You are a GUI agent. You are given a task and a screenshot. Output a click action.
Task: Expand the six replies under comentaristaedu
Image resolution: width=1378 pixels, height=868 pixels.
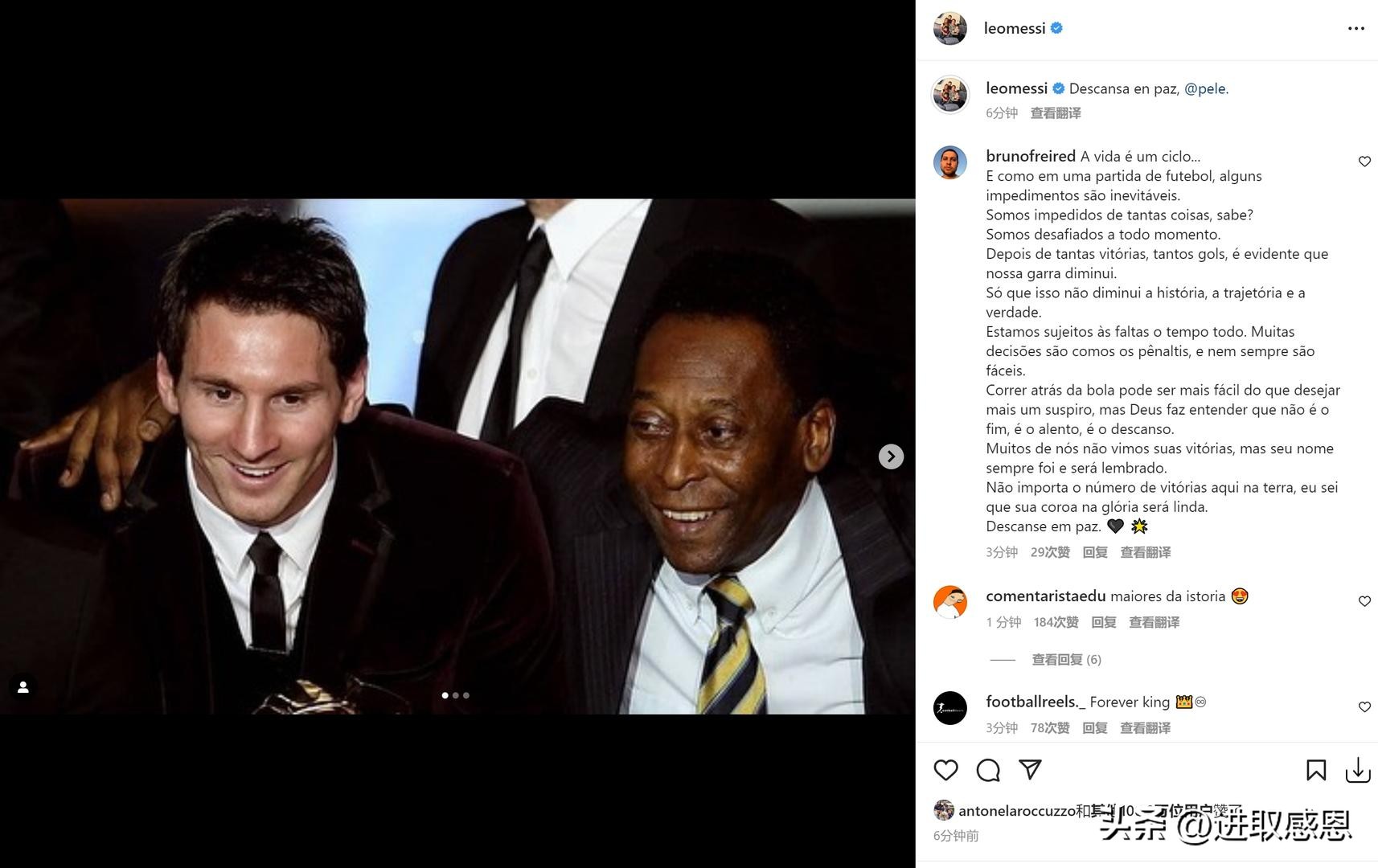pos(1066,660)
